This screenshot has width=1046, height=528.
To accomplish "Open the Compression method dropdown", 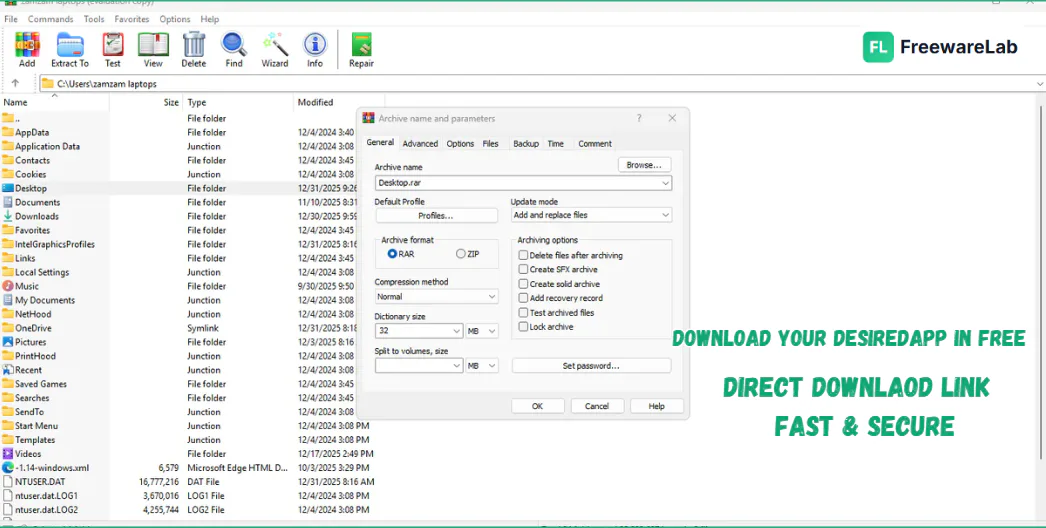I will coord(492,296).
